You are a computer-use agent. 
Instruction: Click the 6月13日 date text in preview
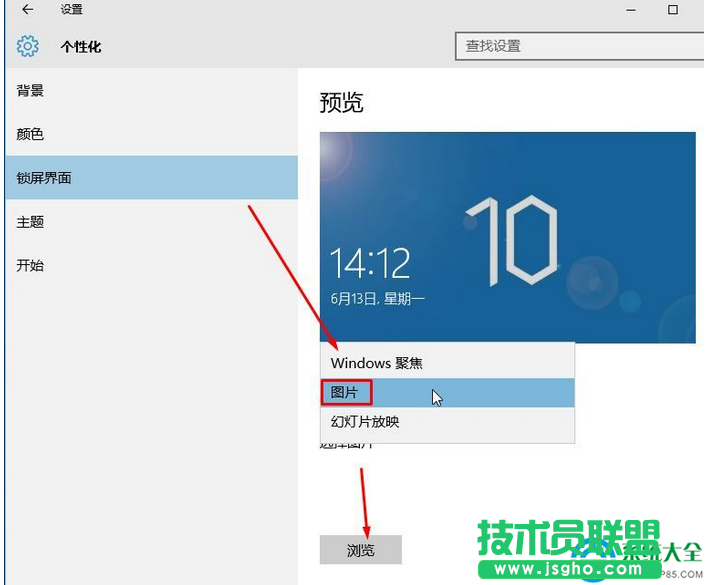pos(377,298)
